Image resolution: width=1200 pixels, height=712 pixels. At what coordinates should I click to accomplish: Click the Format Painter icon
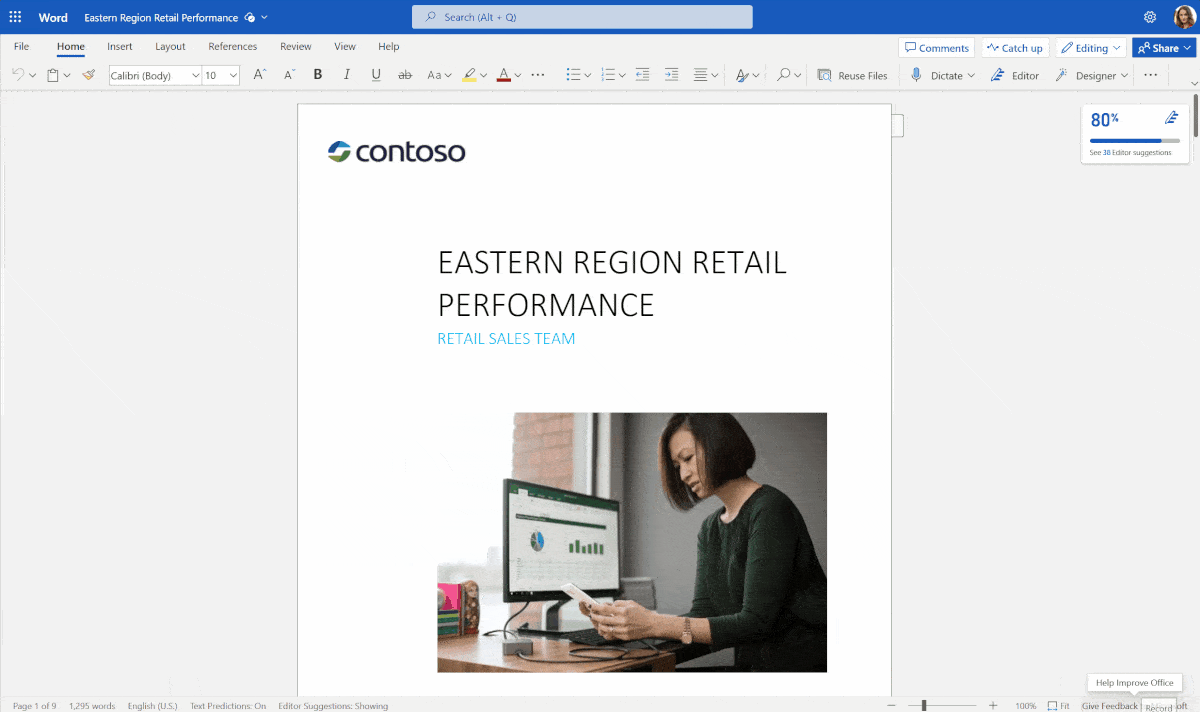tap(88, 75)
